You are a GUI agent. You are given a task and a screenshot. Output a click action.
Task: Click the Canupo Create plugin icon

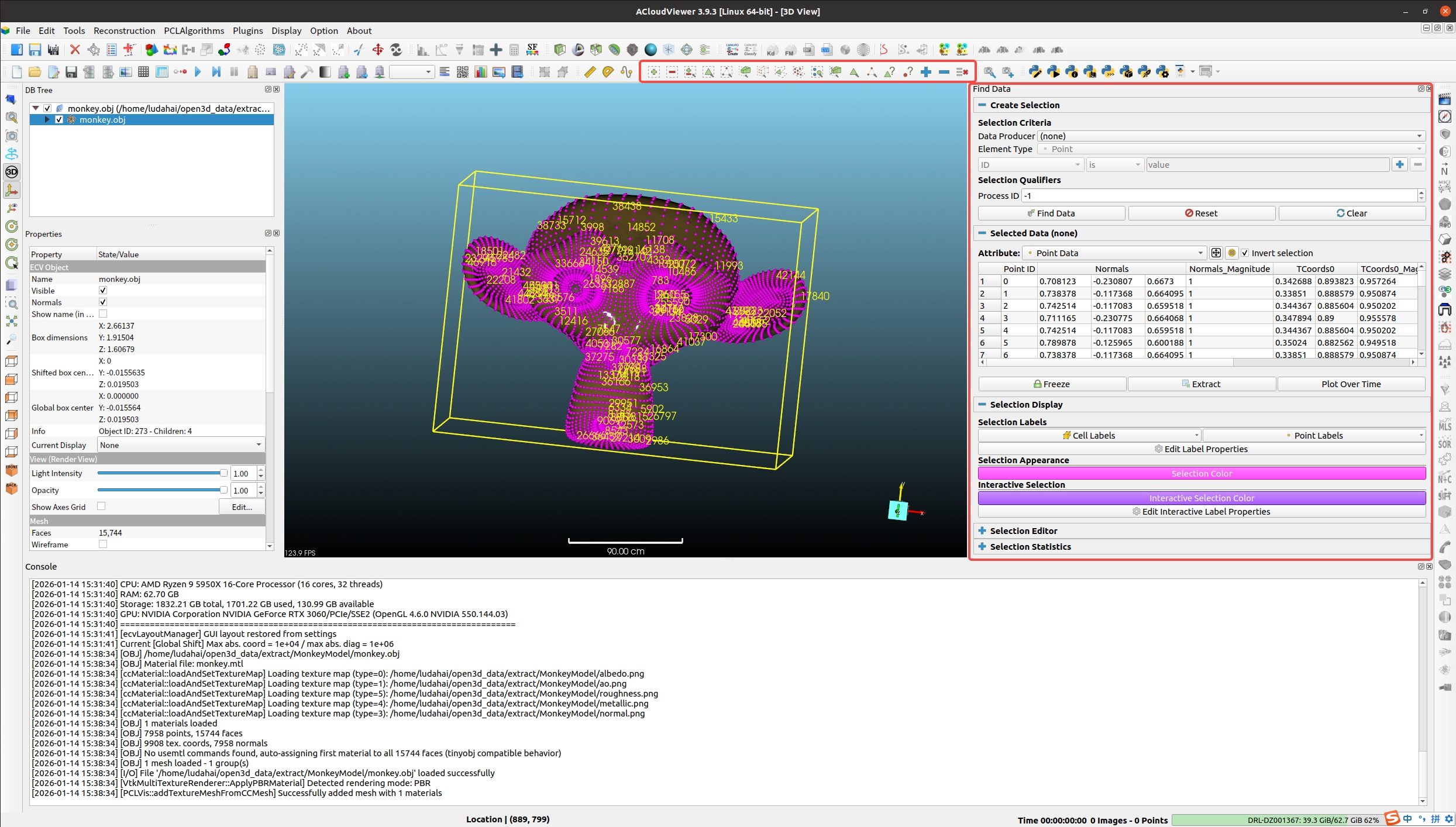[732, 50]
